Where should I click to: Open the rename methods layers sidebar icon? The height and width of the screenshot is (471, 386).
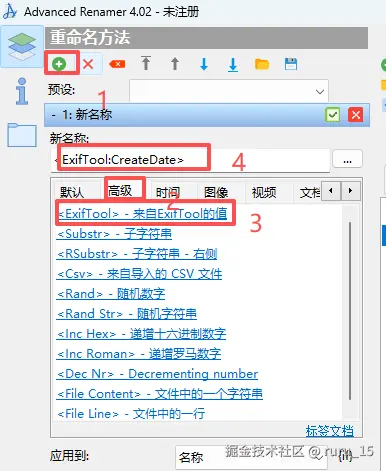(22, 47)
